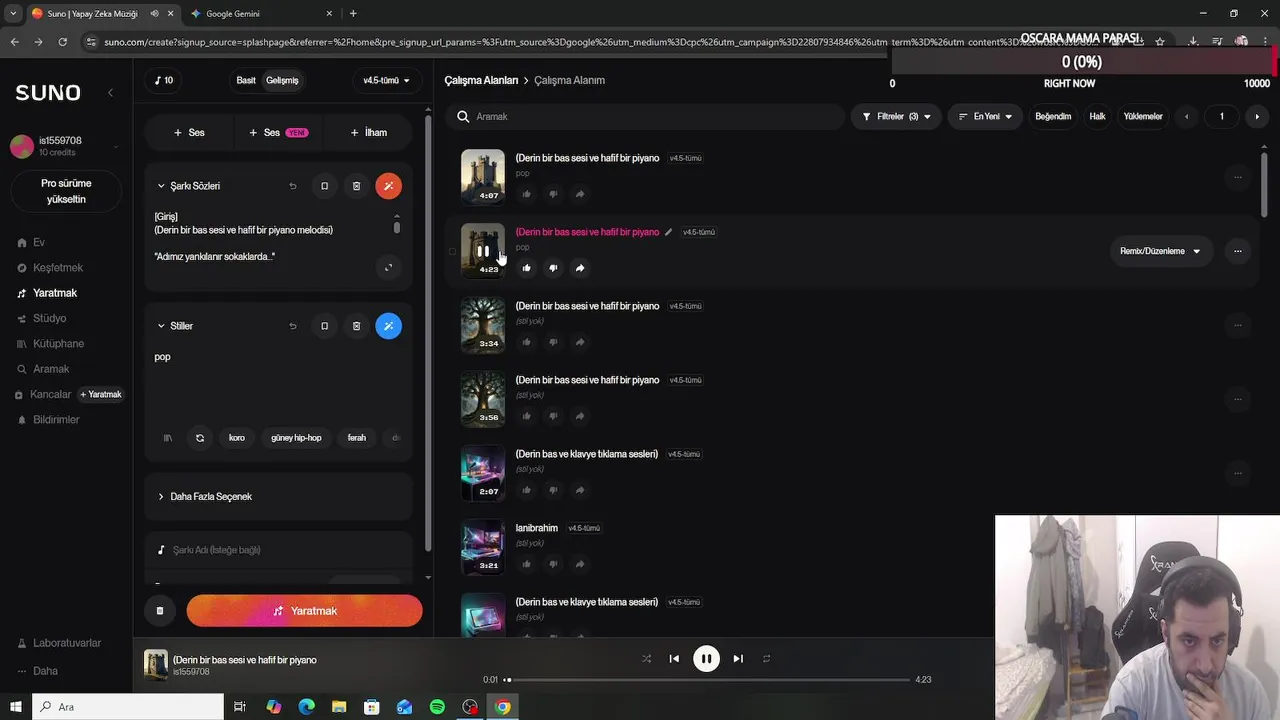Switch to Basit mode

(246, 80)
